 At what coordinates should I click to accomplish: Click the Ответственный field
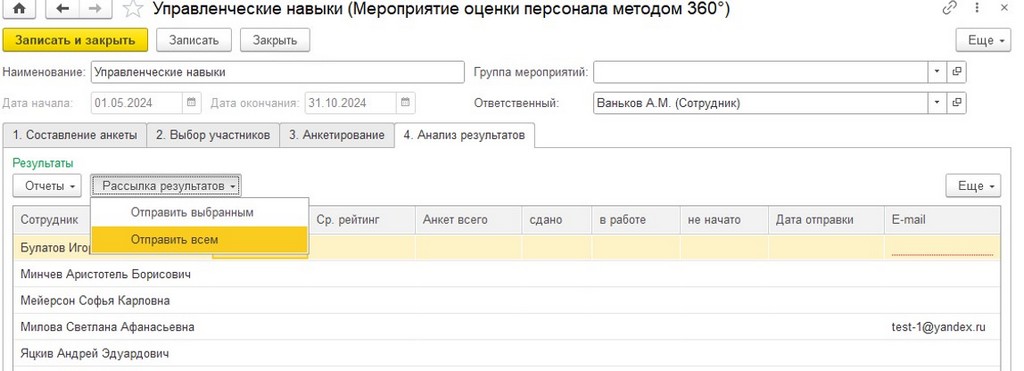pyautogui.click(x=761, y=103)
